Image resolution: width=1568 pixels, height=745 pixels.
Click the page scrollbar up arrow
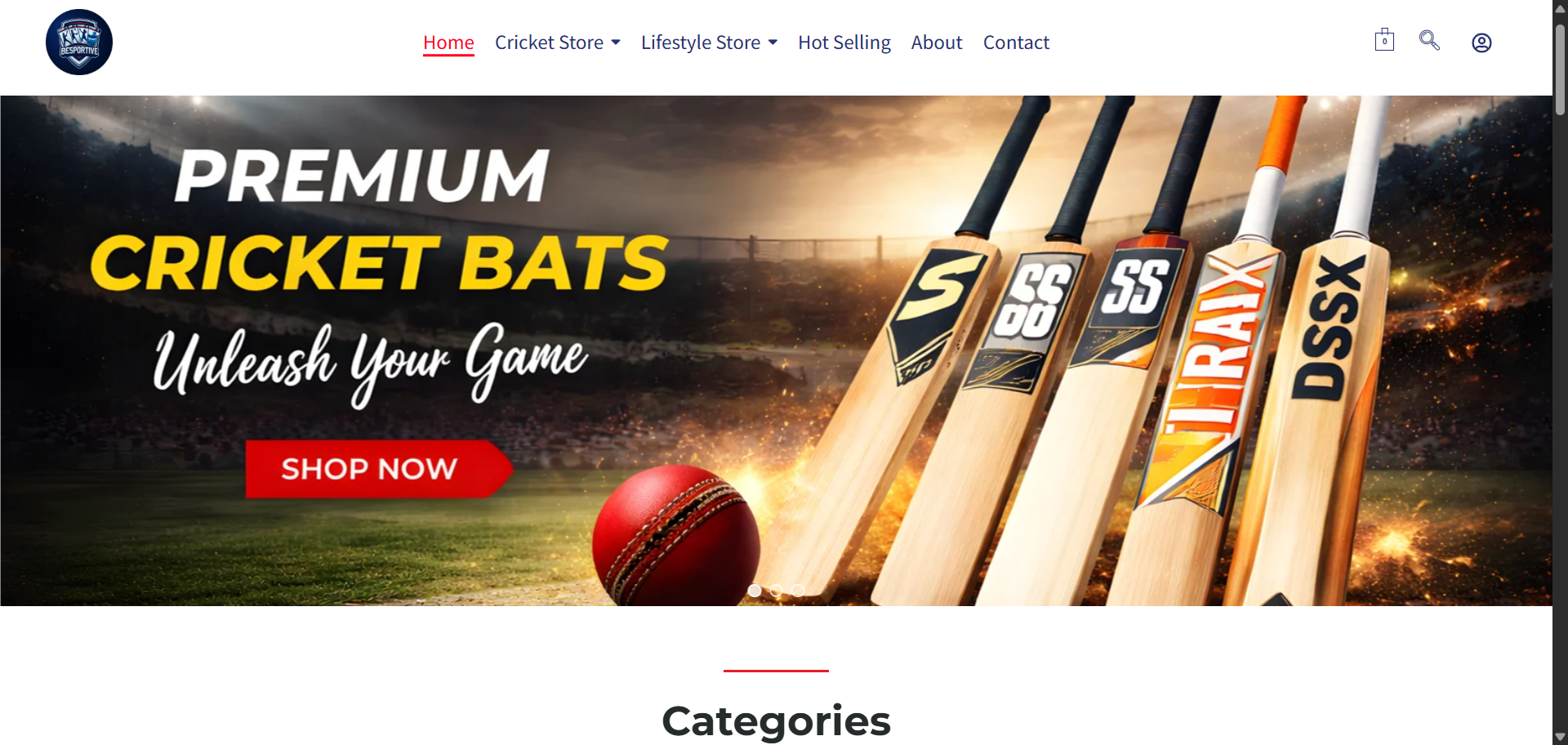click(1560, 8)
